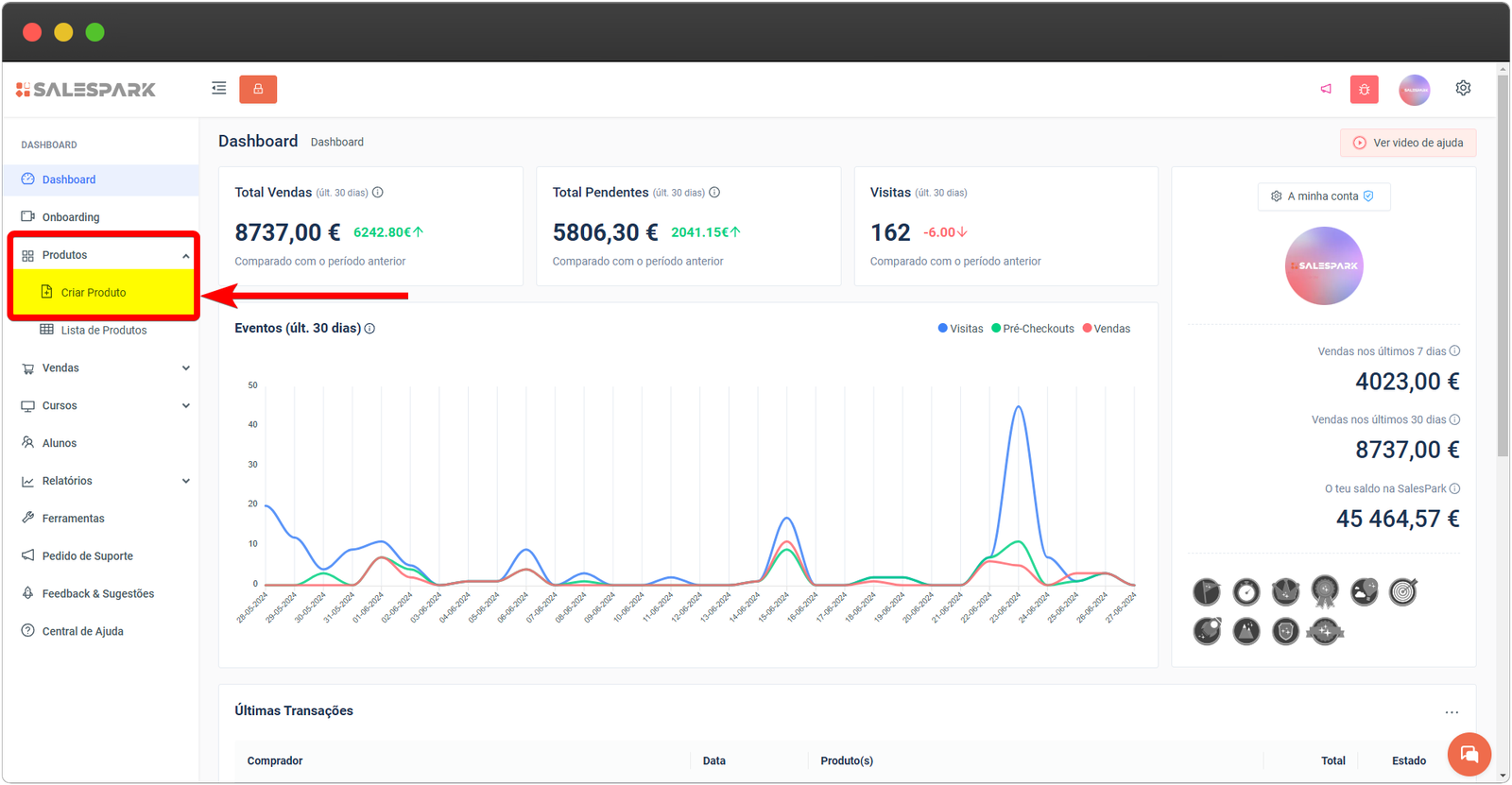1512x785 pixels.
Task: Open Lista de Produtos menu item
Action: [103, 331]
